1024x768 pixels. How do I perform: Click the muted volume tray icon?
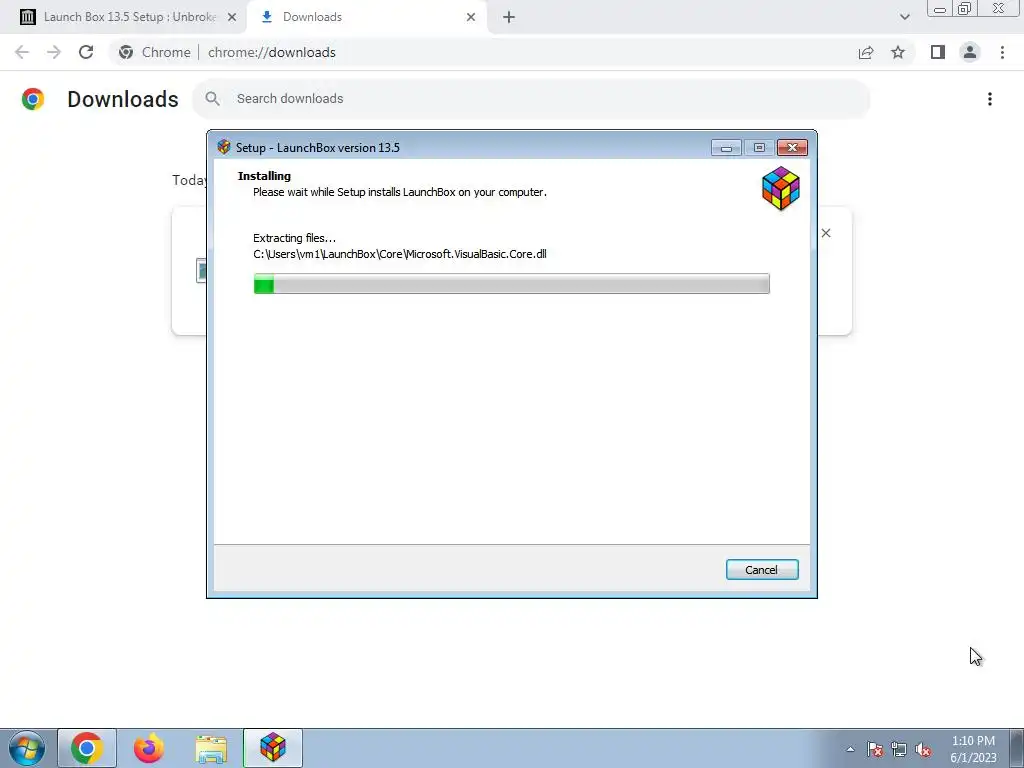923,749
